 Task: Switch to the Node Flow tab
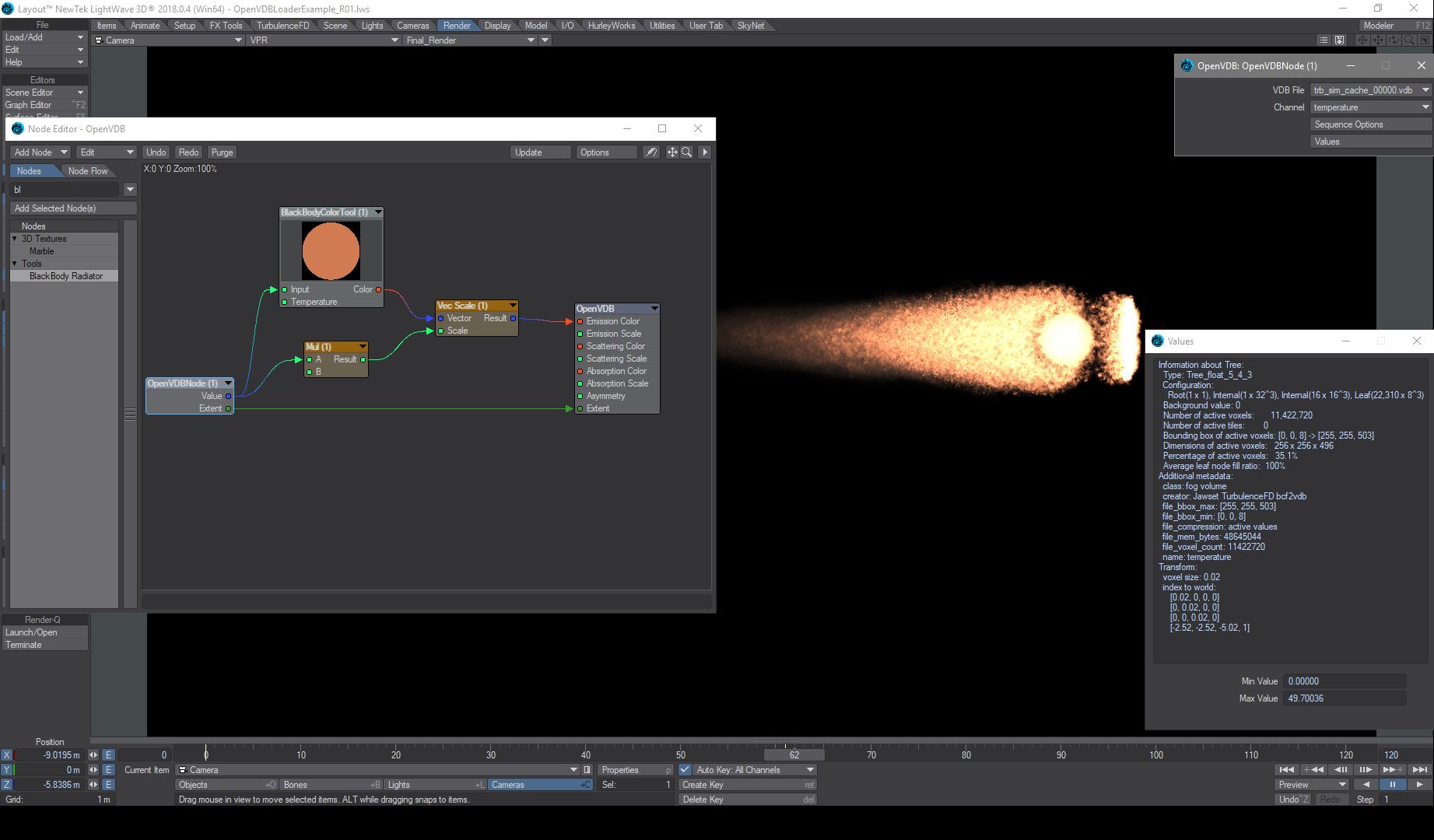click(x=88, y=171)
